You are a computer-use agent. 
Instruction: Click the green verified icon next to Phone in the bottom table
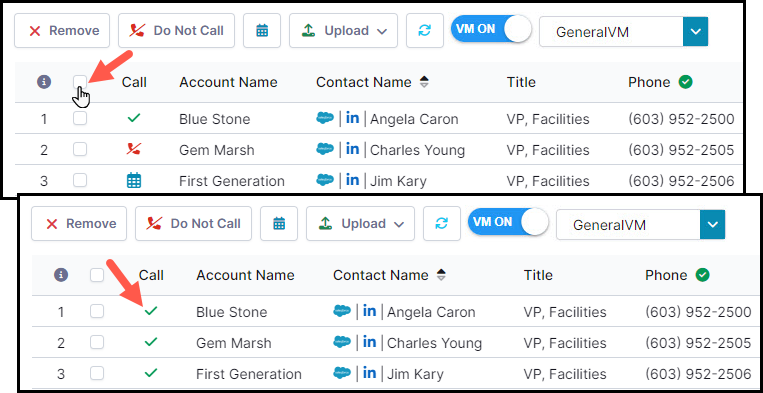[x=702, y=275]
